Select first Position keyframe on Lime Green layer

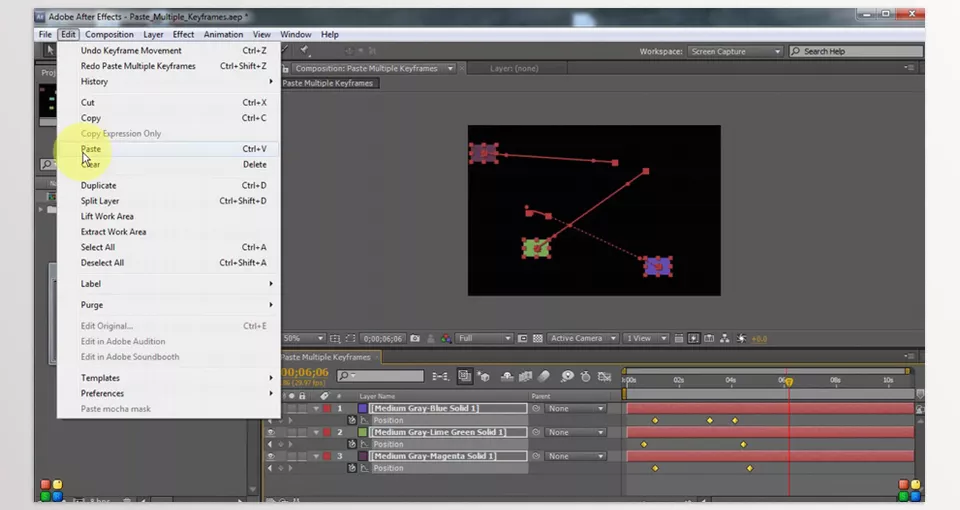click(643, 444)
